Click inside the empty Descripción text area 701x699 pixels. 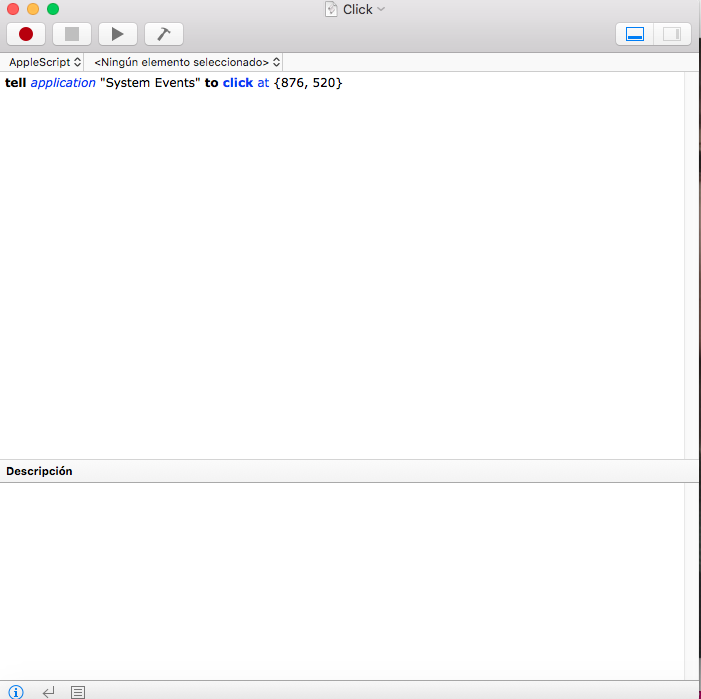pyautogui.click(x=340, y=580)
